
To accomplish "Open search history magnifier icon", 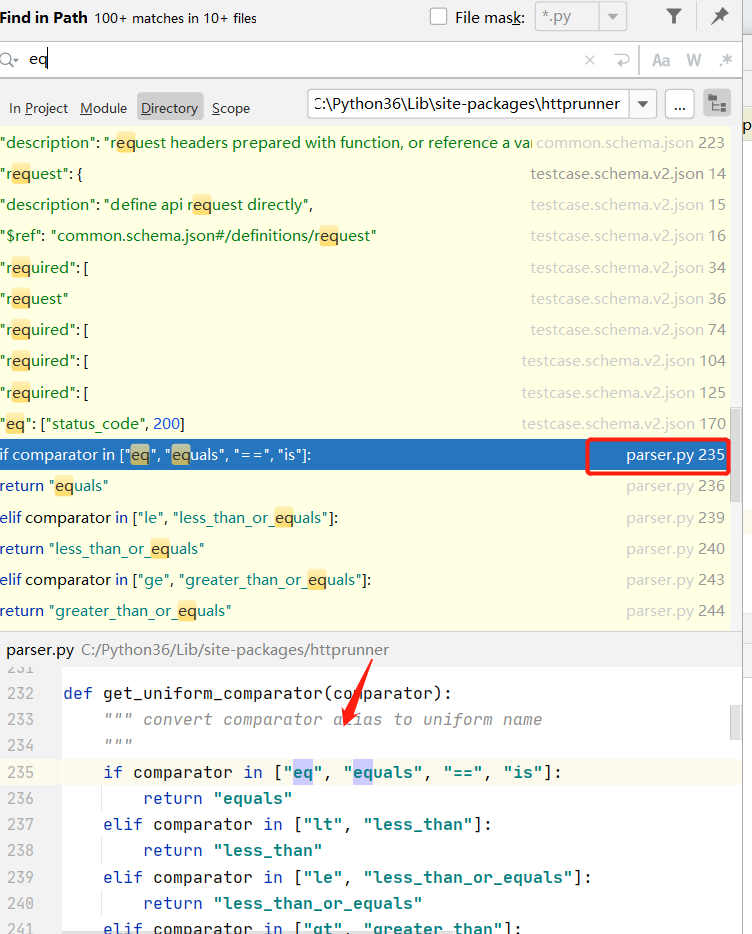I will 10,60.
